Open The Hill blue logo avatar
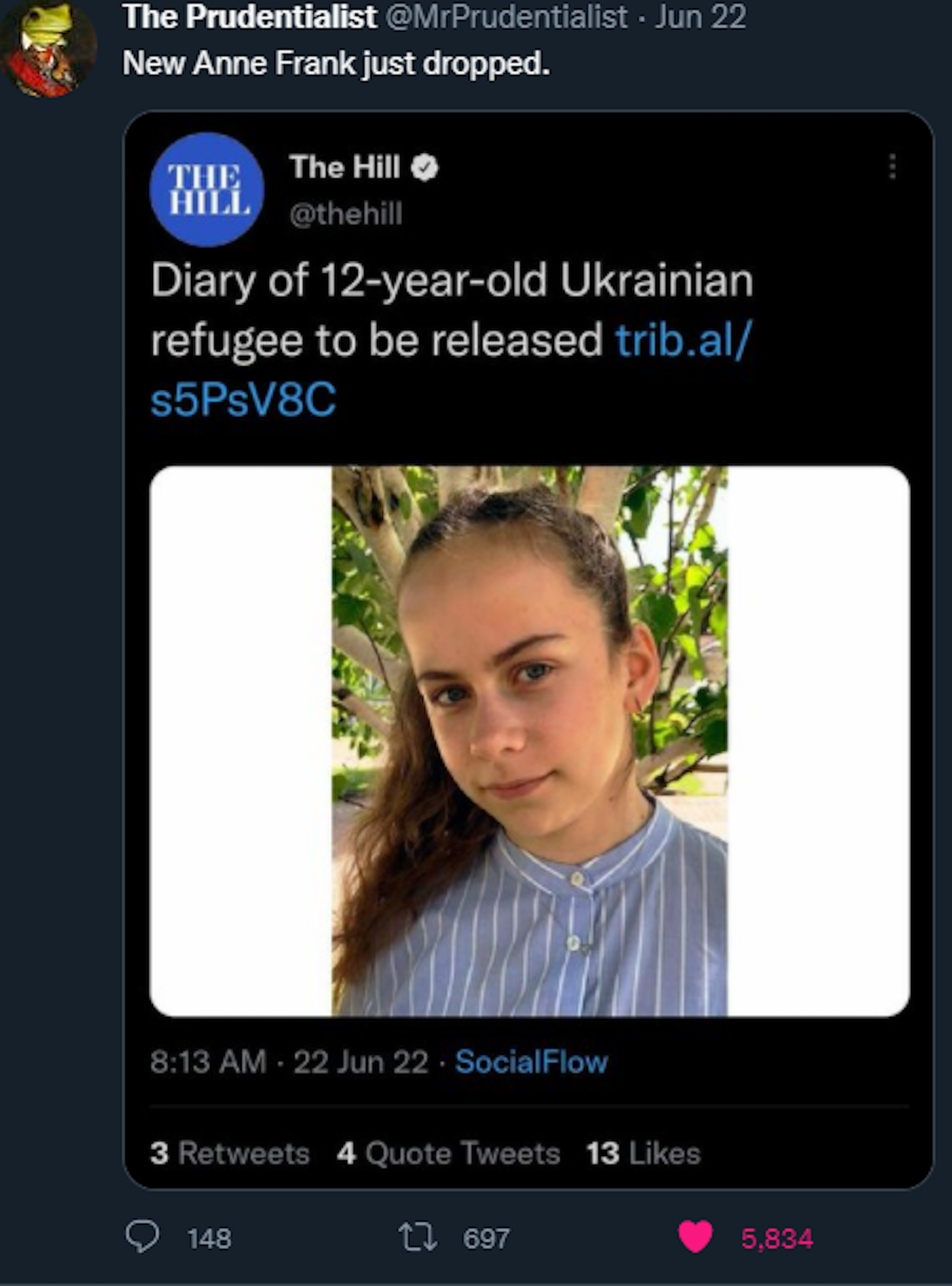Viewport: 952px width, 1286px height. (207, 189)
